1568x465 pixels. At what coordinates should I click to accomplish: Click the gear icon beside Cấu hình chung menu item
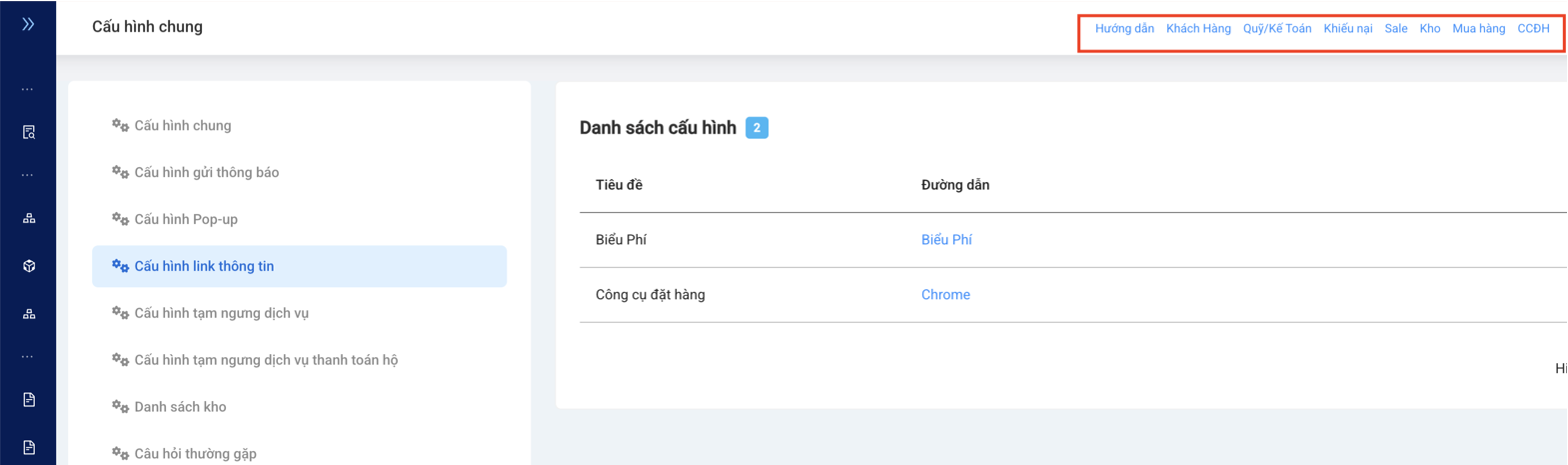point(120,125)
